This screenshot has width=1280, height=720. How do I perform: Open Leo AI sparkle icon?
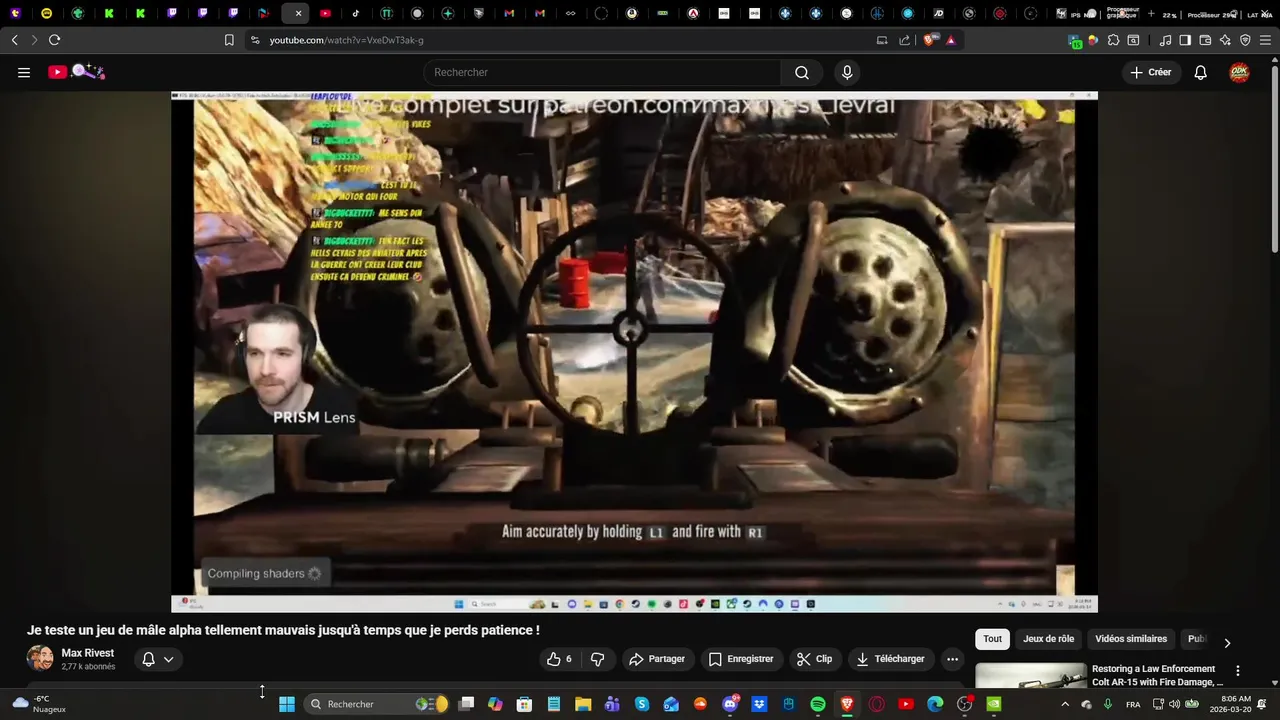(1225, 40)
